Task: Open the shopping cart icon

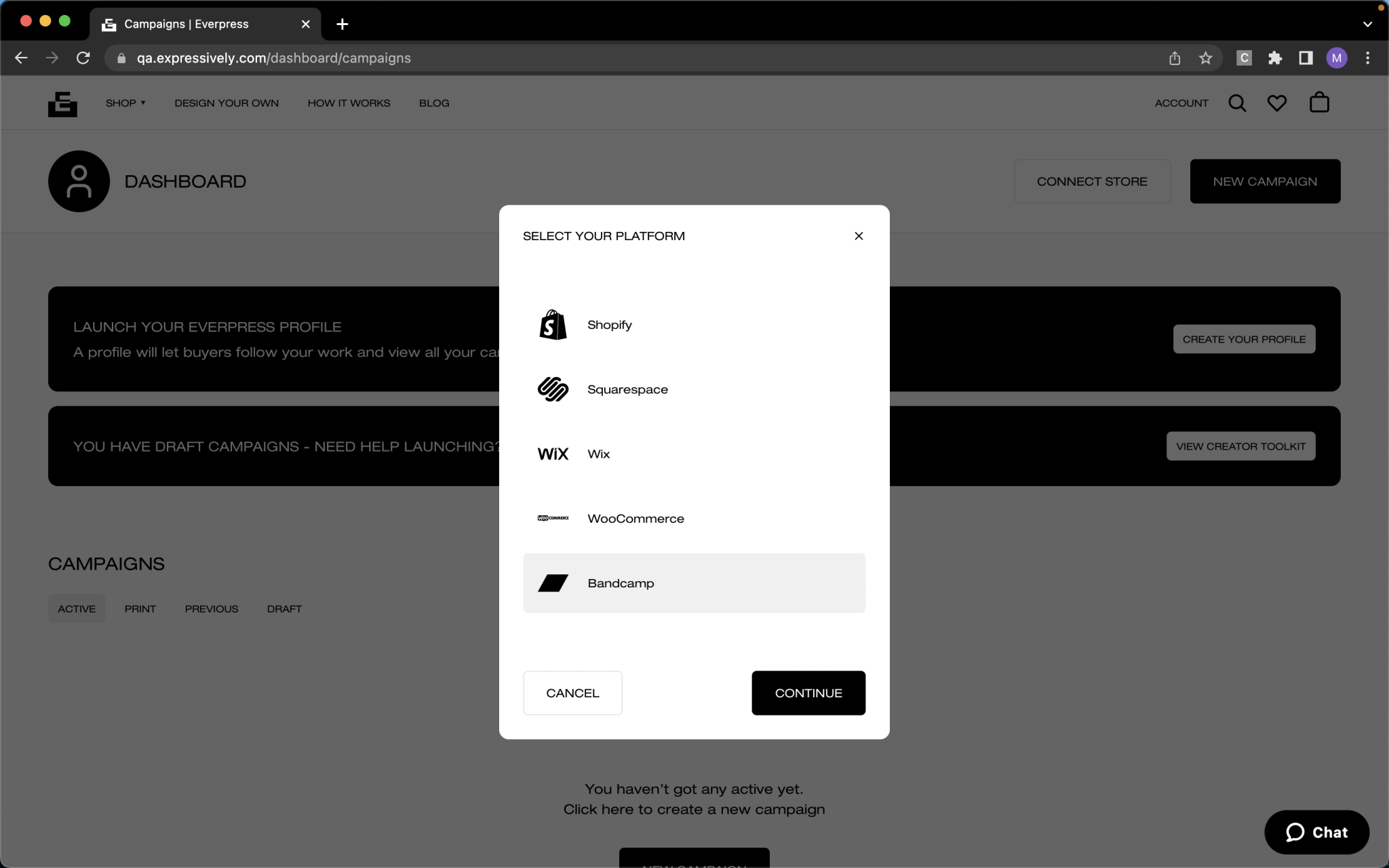Action: coord(1317,102)
